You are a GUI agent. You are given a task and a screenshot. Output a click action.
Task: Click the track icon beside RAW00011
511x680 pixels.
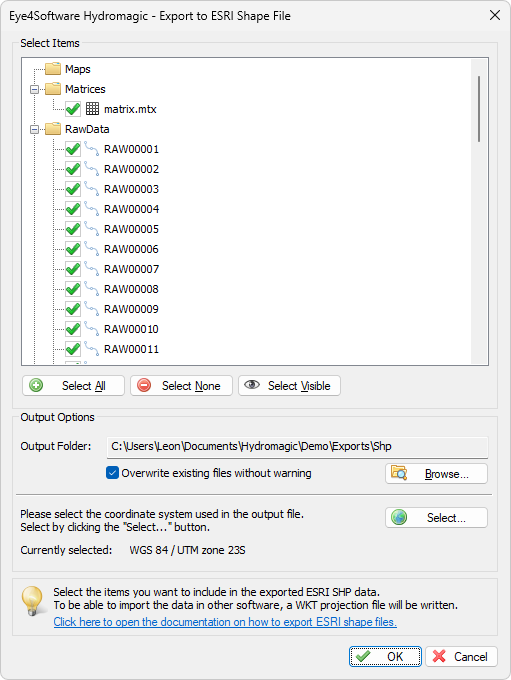[92, 349]
